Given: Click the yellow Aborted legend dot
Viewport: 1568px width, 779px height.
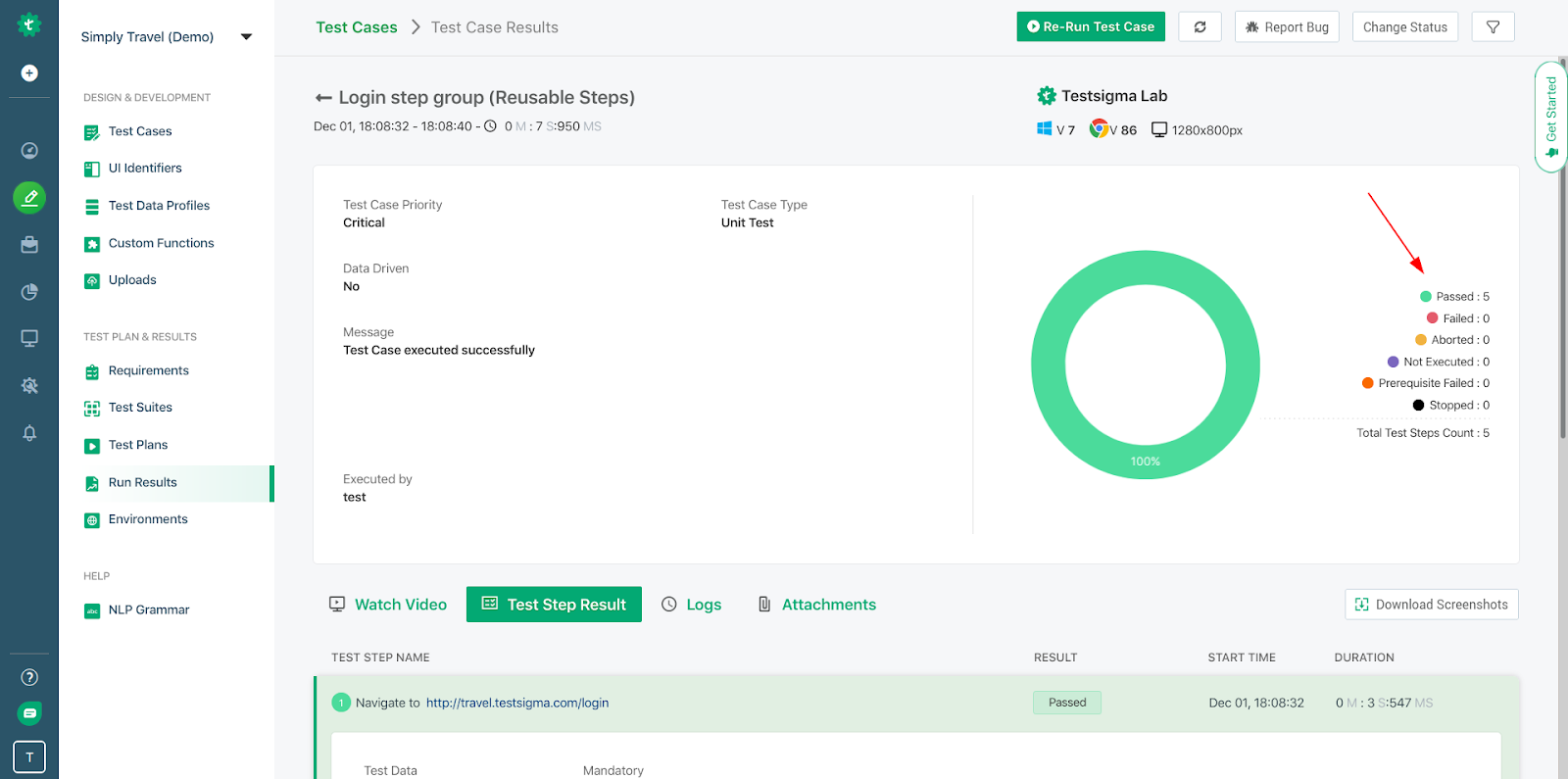Looking at the screenshot, I should coord(1421,340).
